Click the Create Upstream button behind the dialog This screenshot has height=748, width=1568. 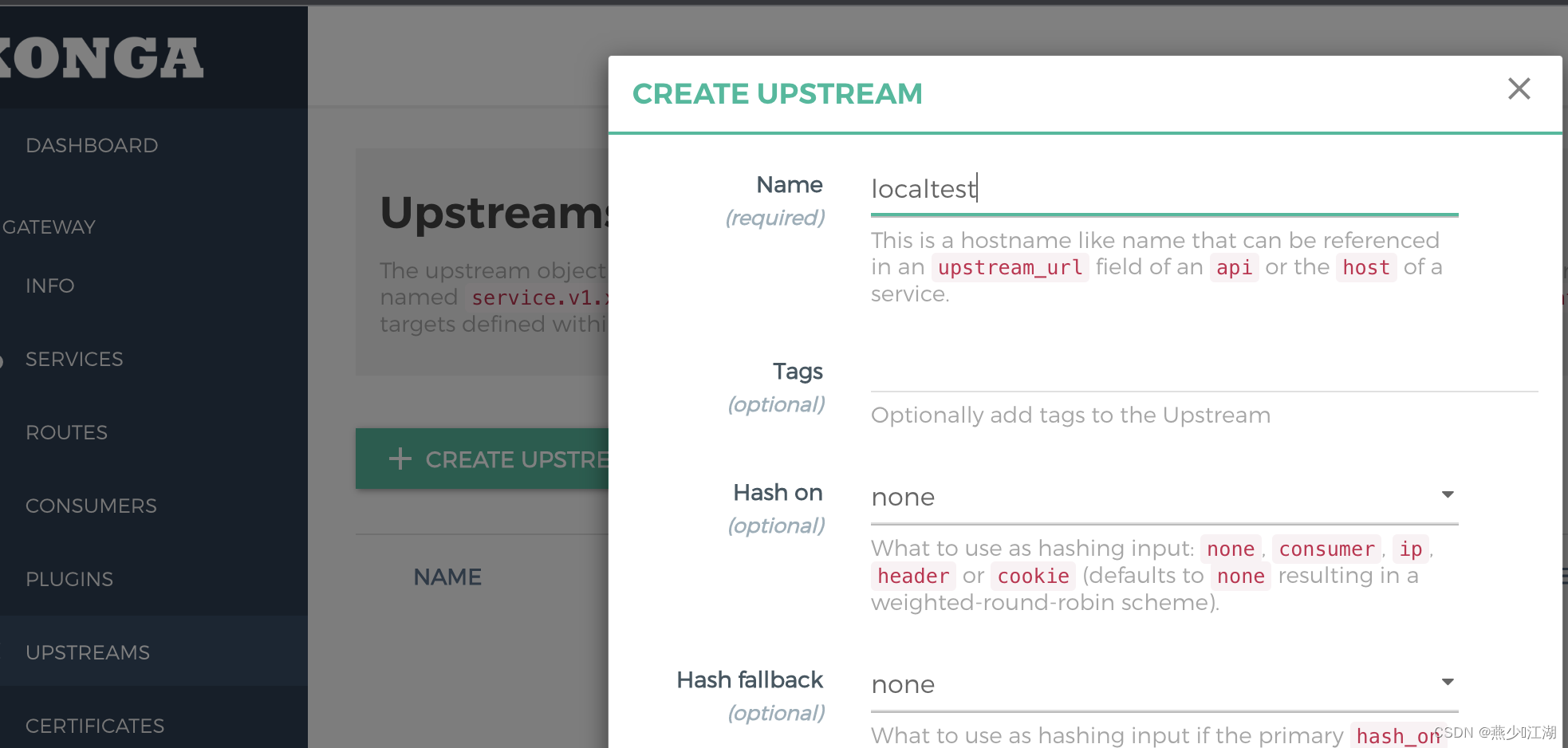point(482,459)
